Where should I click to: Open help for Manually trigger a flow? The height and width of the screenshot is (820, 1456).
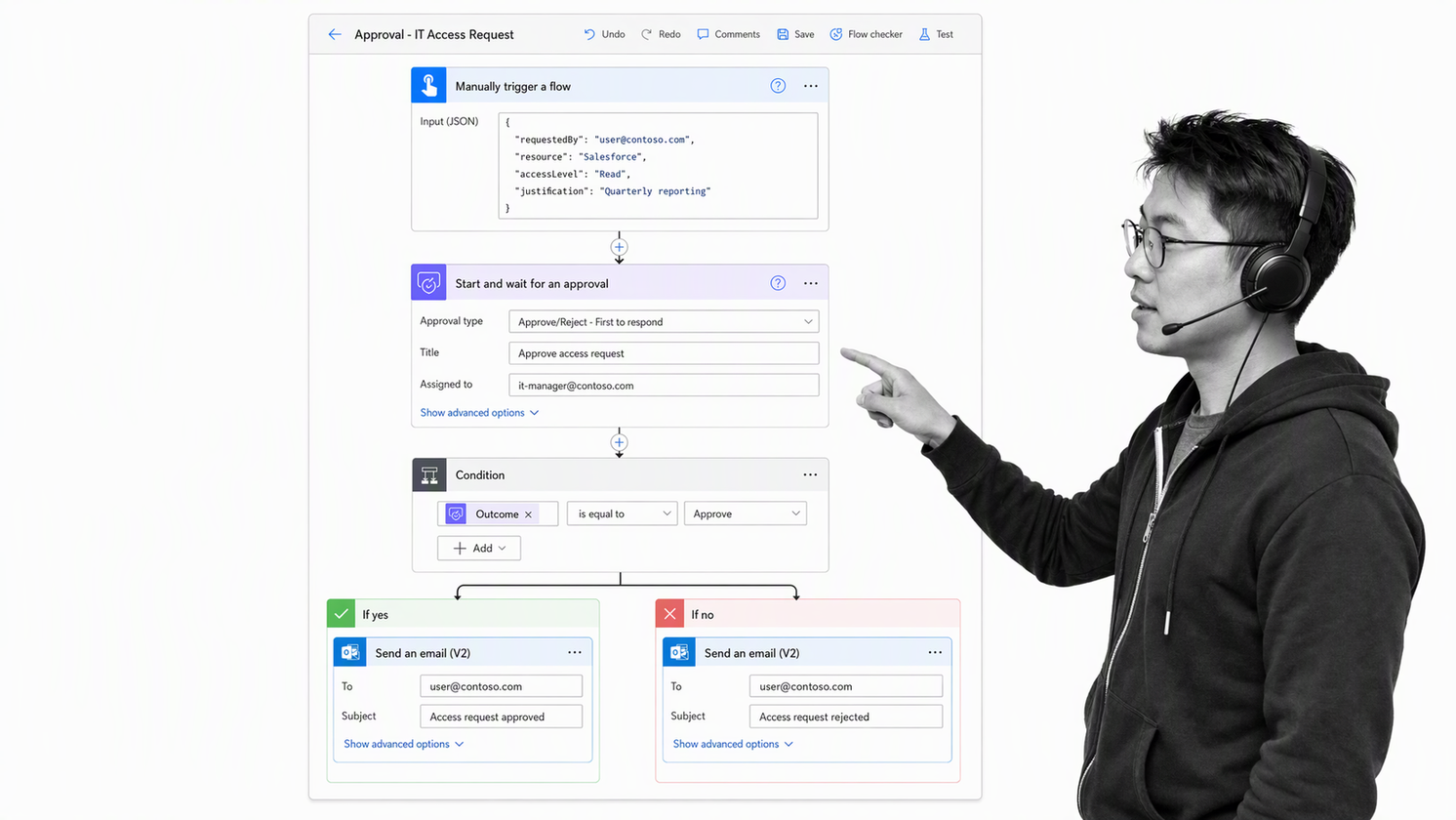[778, 86]
